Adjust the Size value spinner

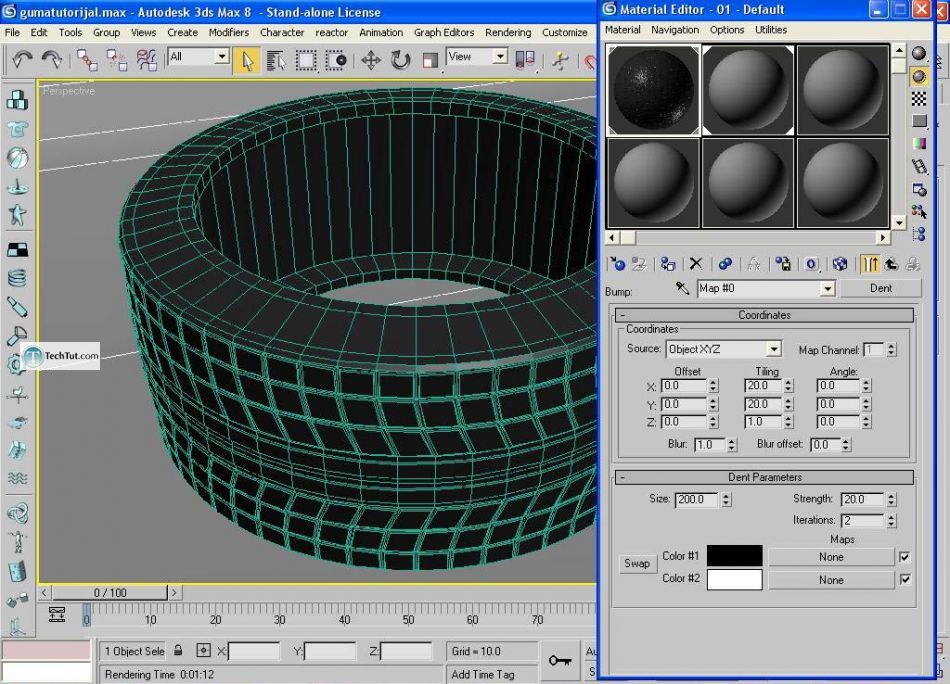pyautogui.click(x=726, y=500)
